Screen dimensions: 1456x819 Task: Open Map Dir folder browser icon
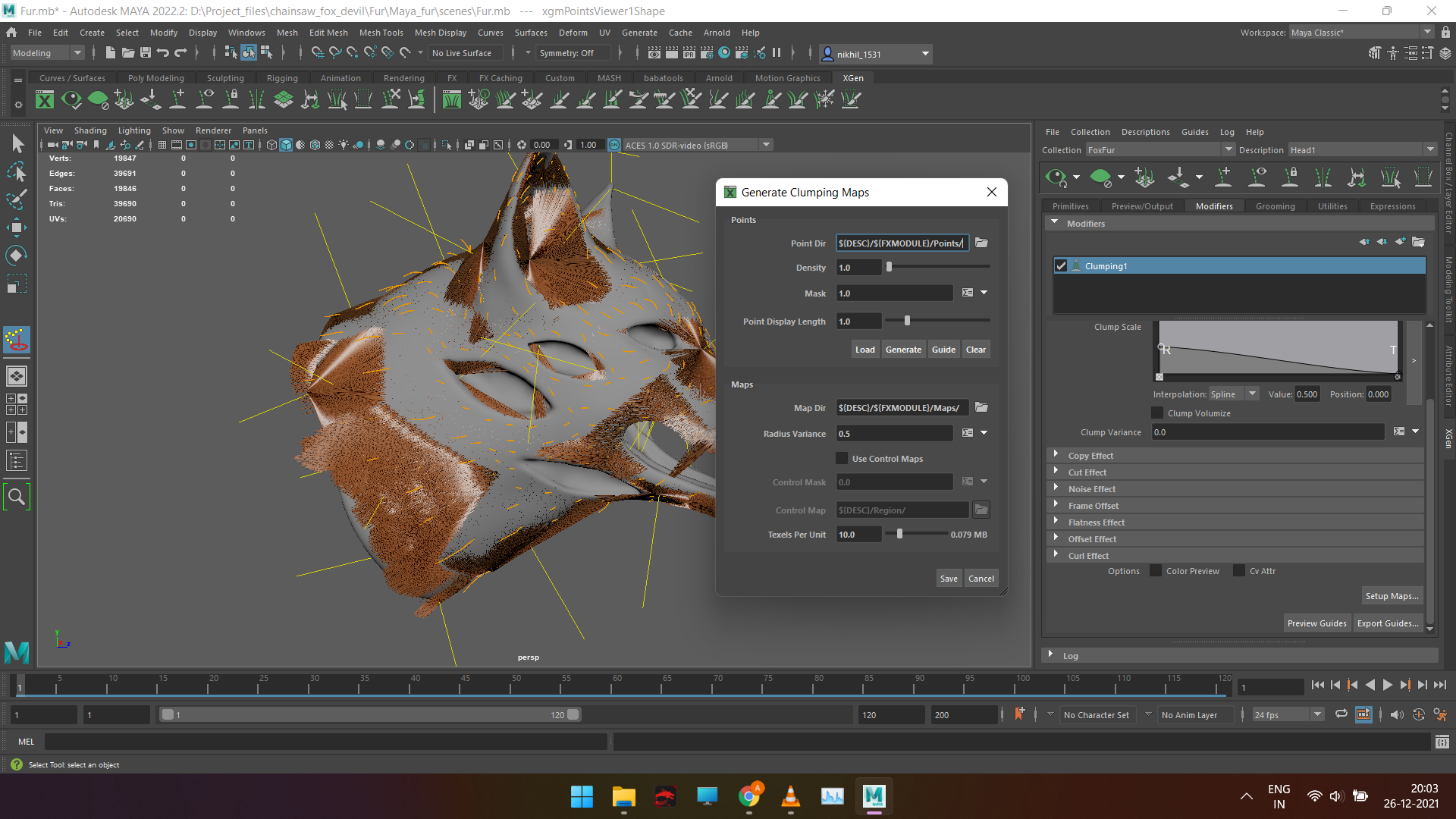981,407
